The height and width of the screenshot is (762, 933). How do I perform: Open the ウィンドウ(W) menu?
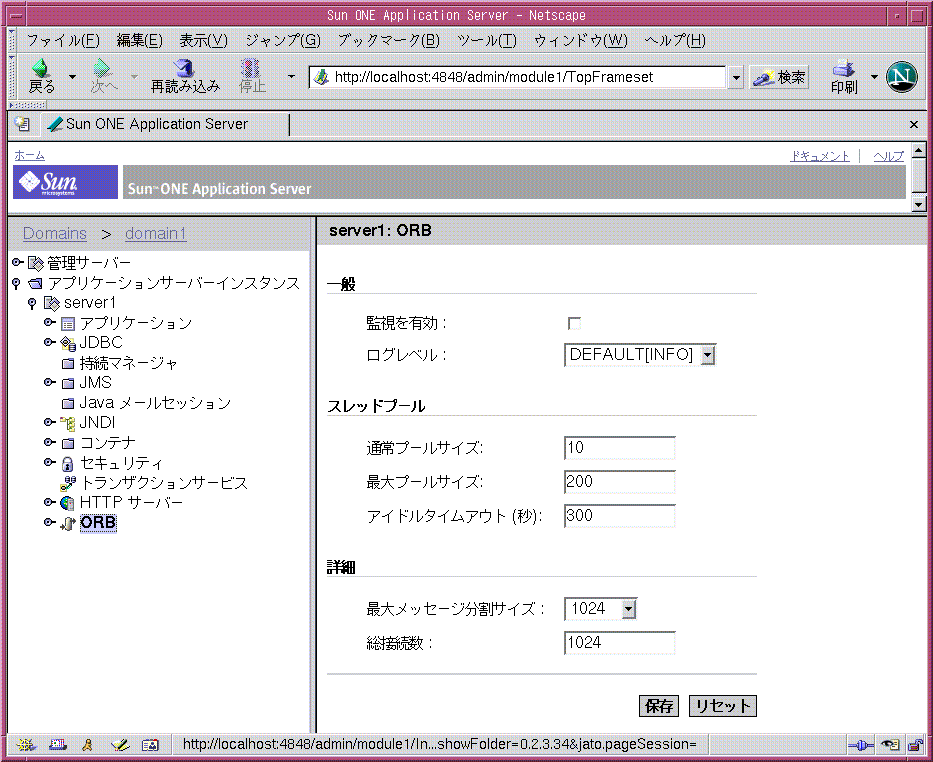581,40
